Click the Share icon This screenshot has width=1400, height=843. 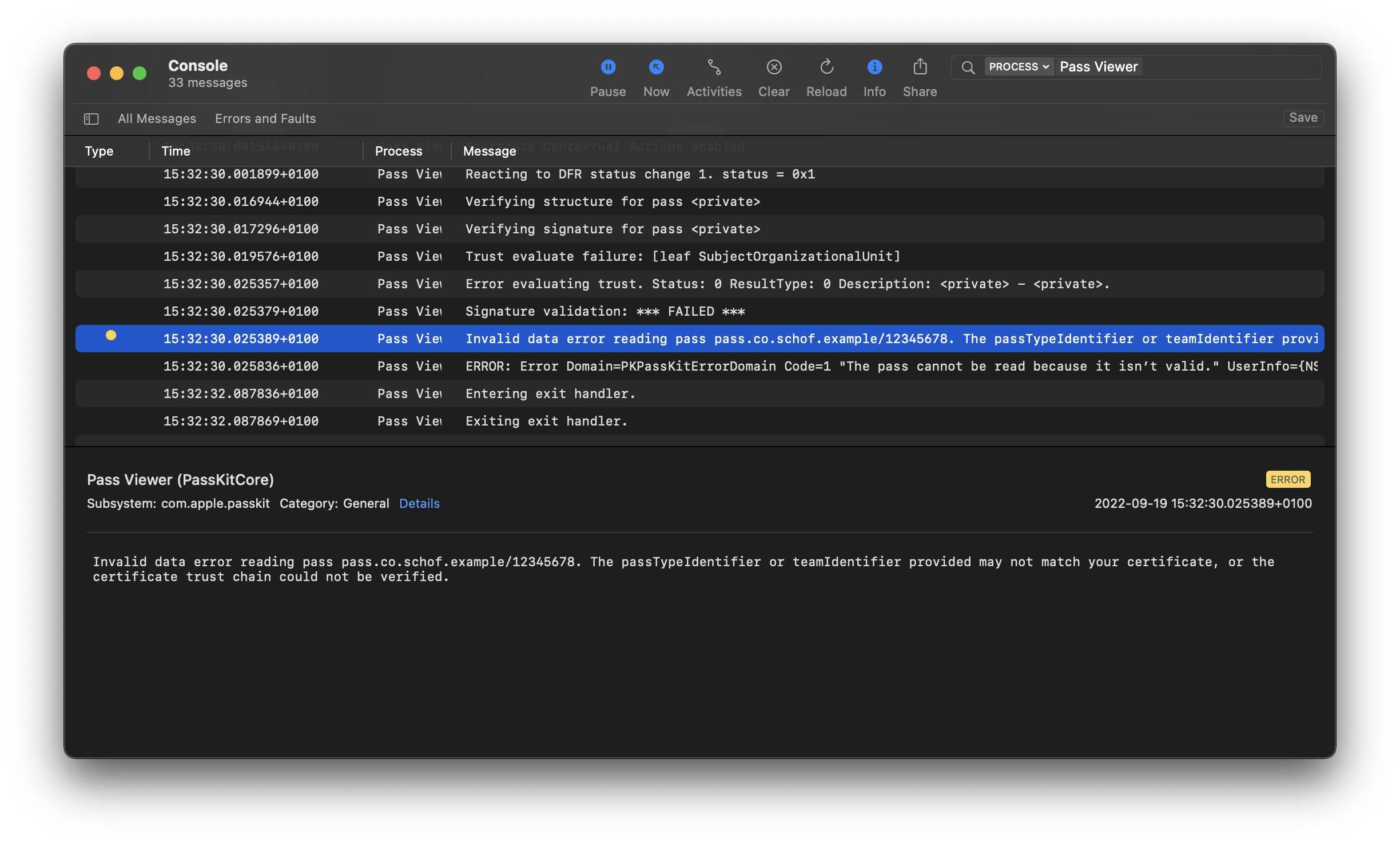920,67
